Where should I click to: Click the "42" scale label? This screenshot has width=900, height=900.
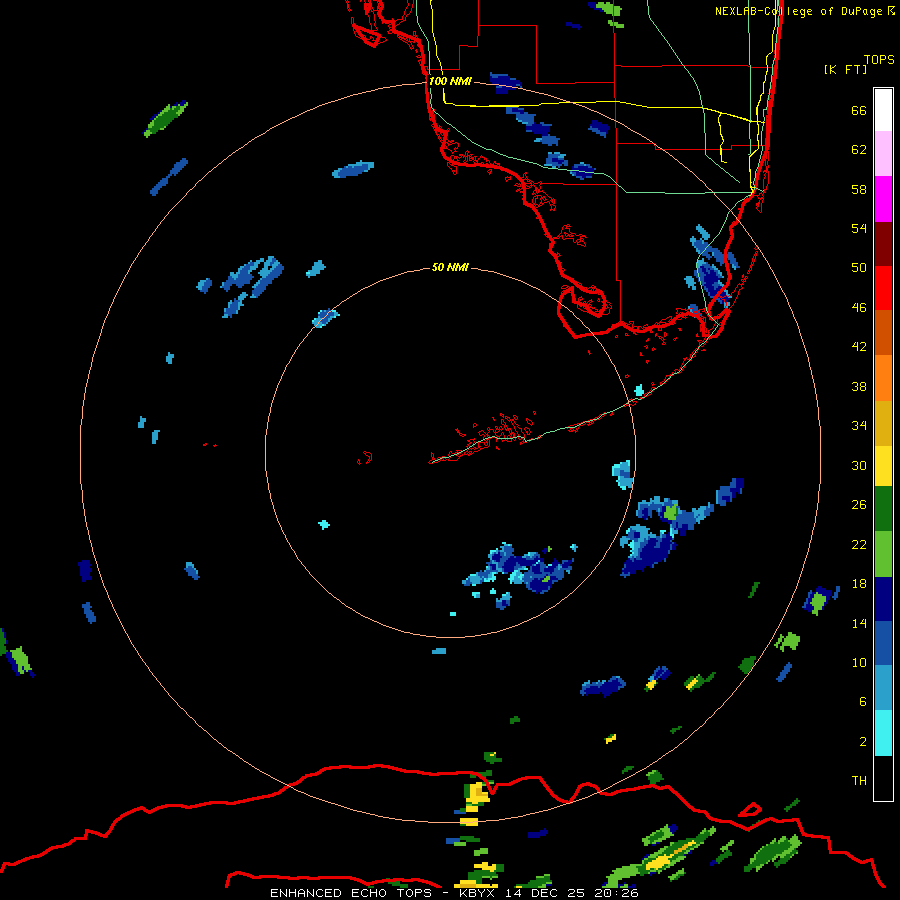(x=859, y=346)
